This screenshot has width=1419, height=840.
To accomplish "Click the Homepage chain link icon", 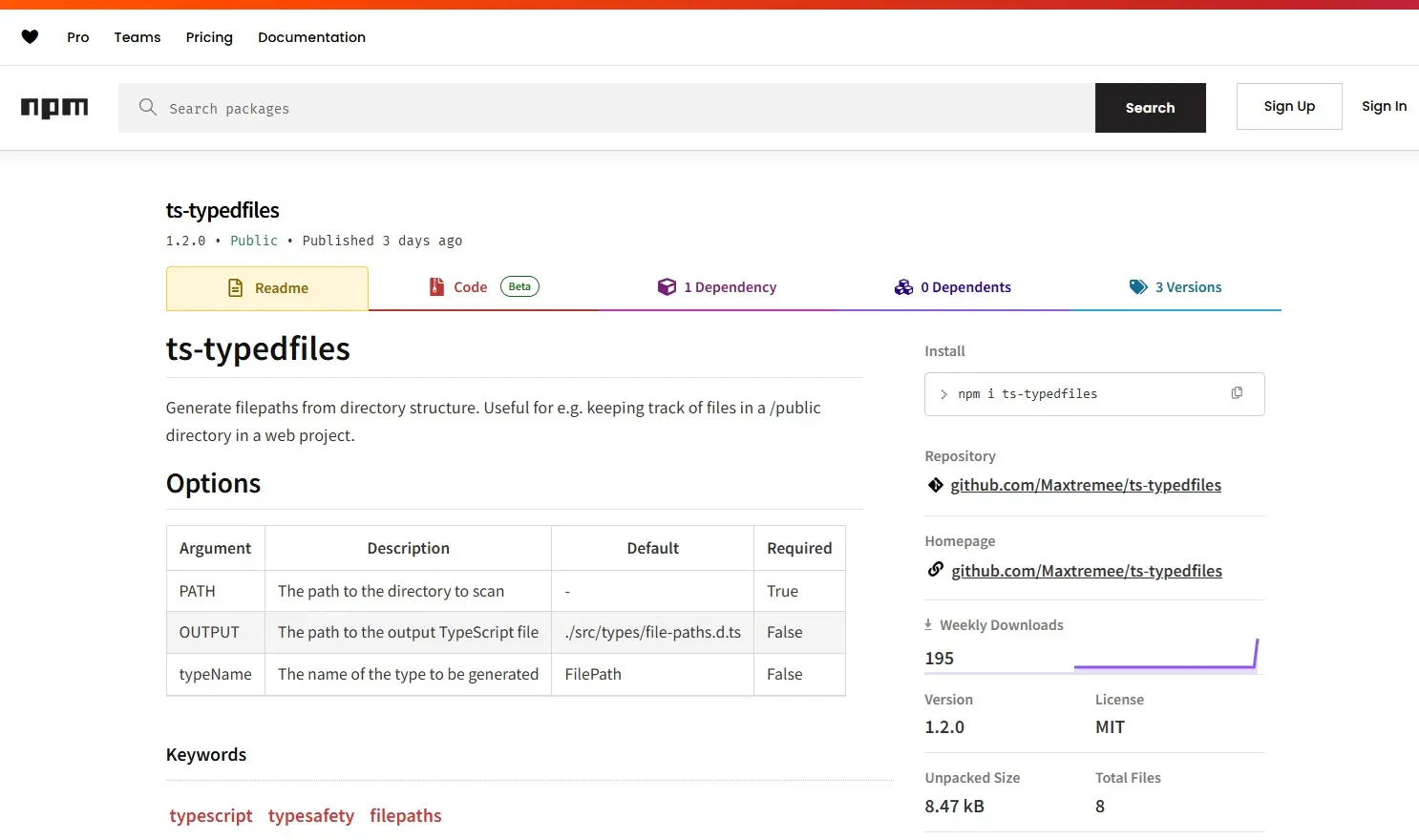I will (x=936, y=570).
